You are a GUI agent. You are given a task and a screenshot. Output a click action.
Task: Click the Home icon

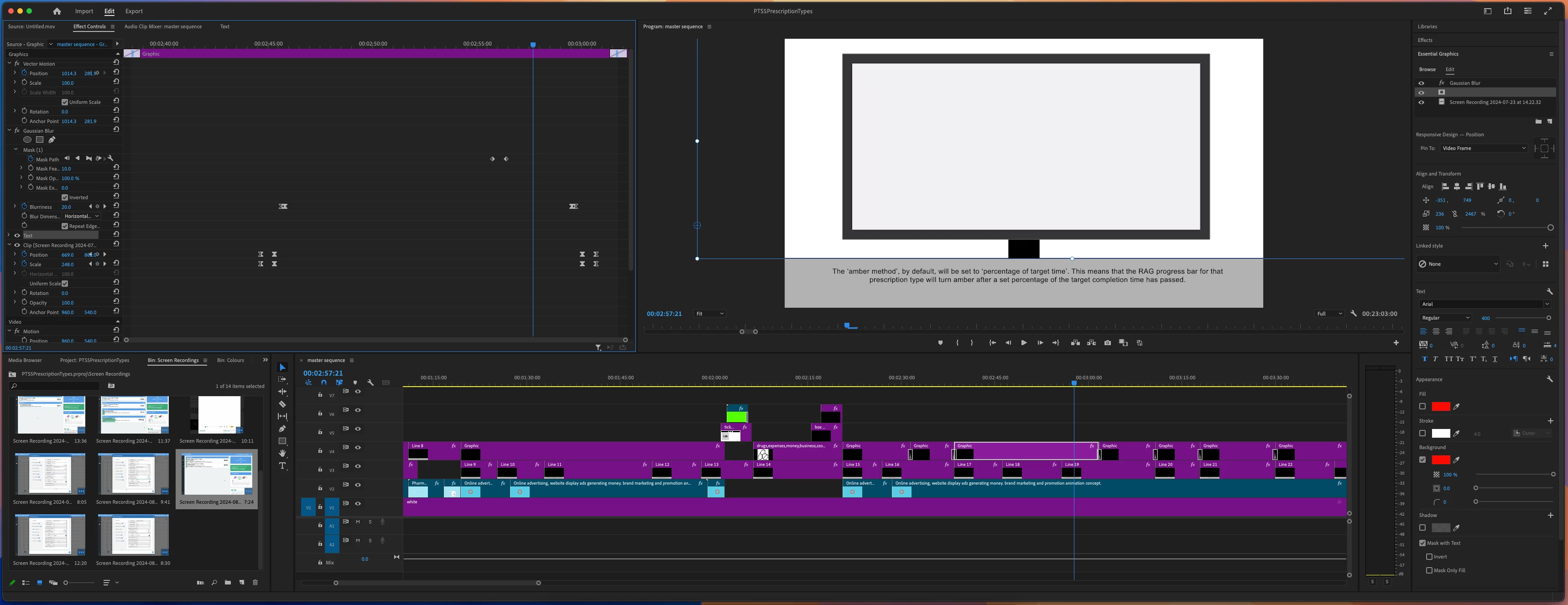57,11
